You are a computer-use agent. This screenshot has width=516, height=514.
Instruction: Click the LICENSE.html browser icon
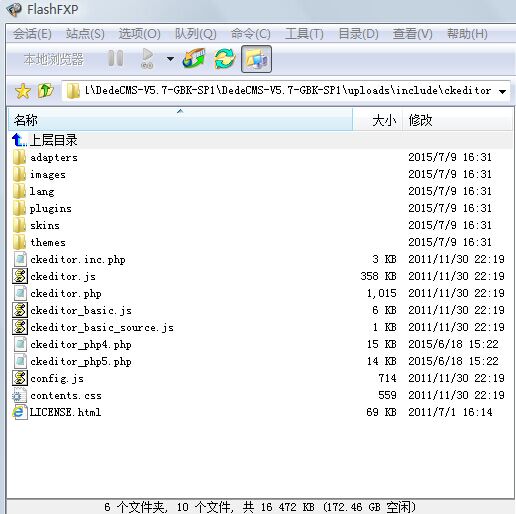click(x=20, y=412)
